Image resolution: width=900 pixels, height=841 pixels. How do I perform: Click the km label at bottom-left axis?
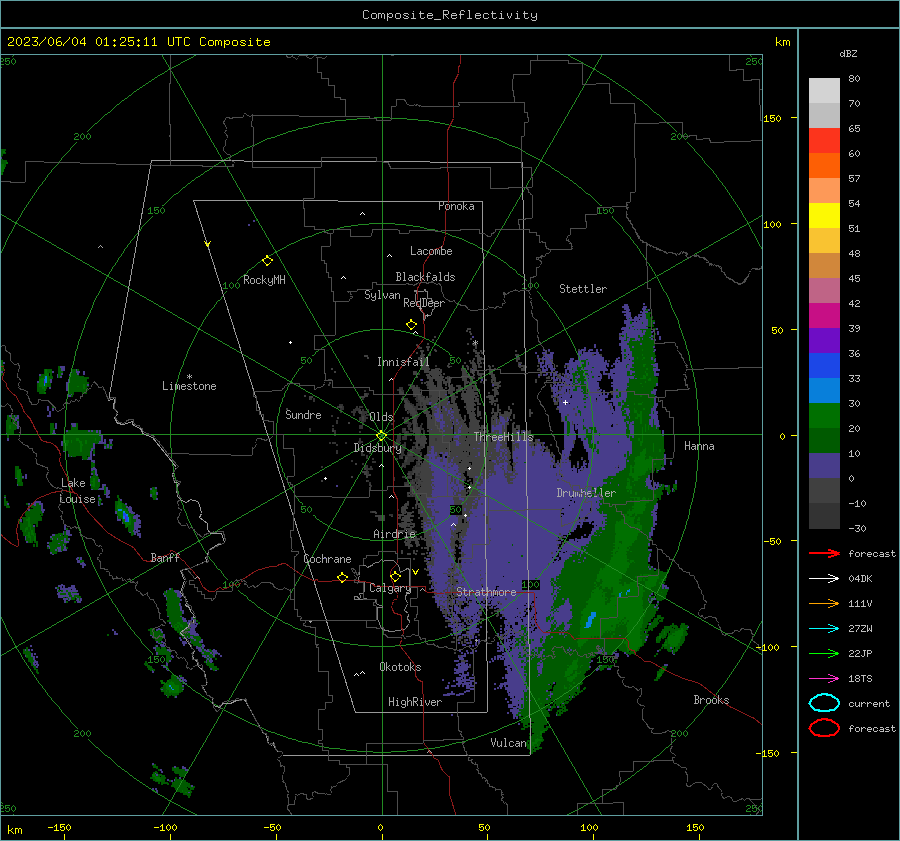[14, 830]
